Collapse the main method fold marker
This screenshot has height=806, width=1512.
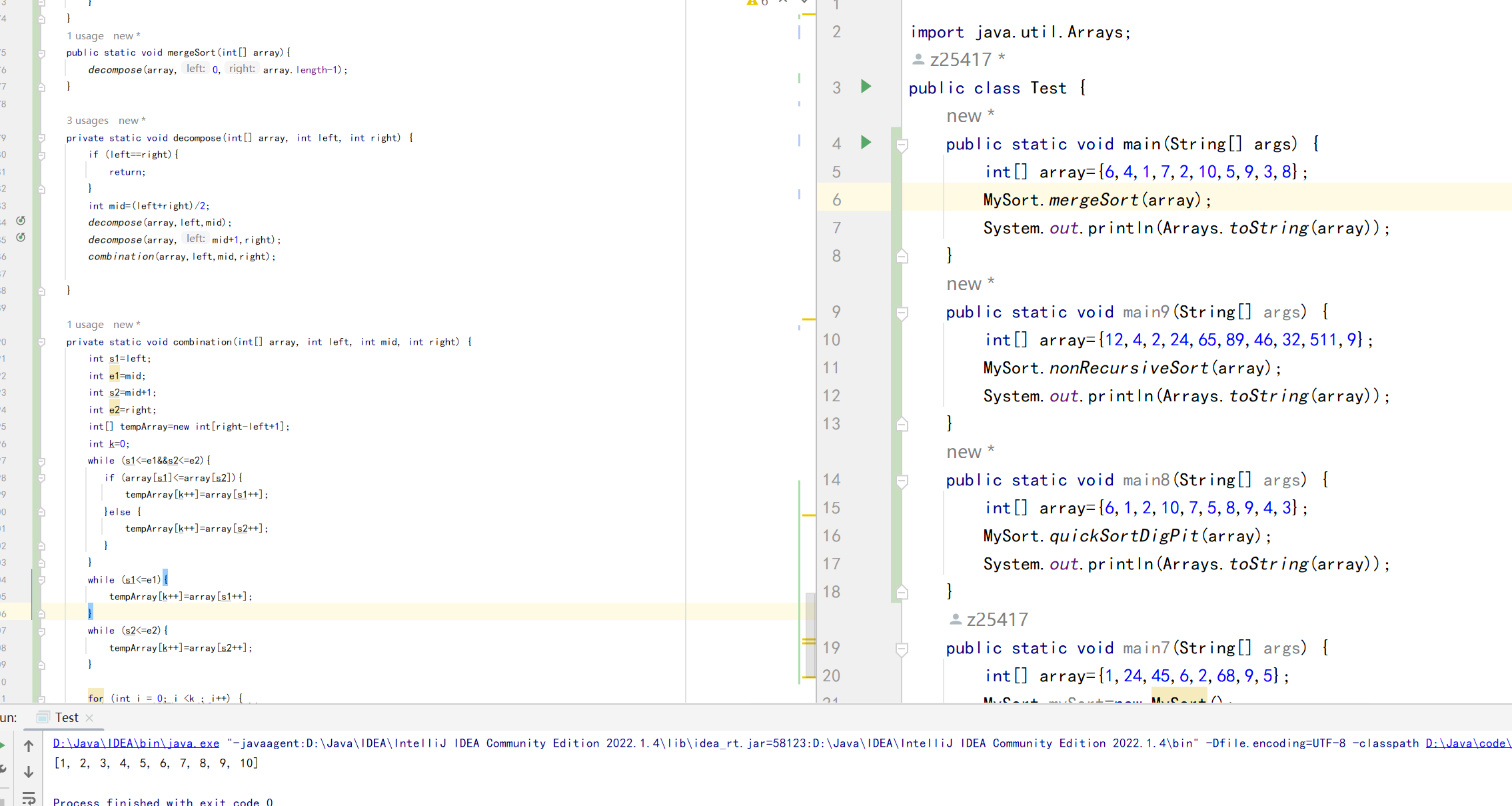tap(902, 144)
